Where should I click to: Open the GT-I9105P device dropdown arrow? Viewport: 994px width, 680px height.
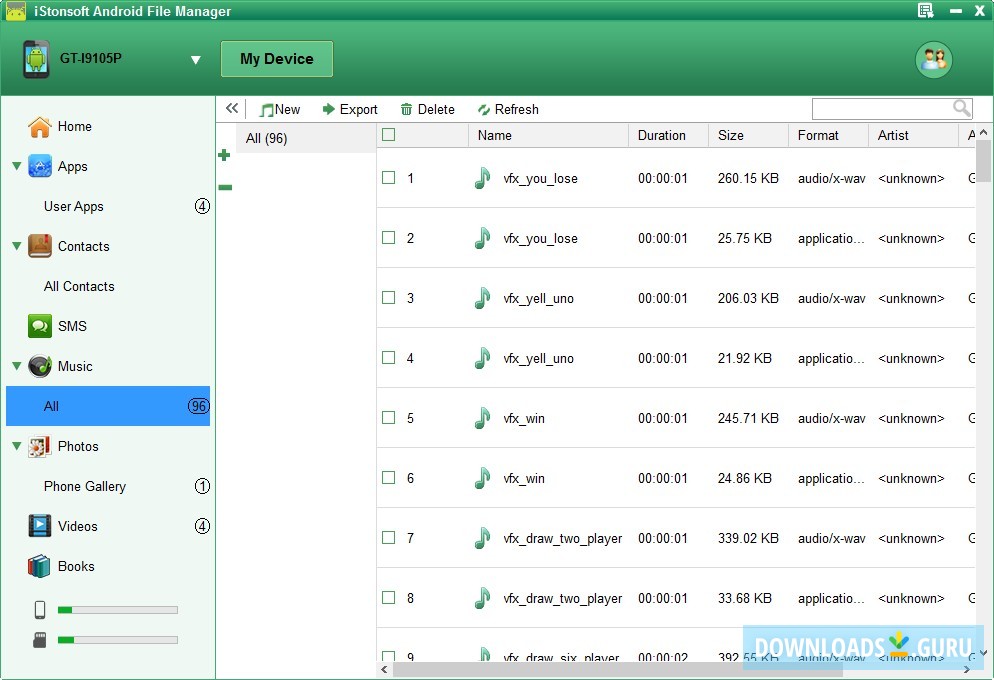point(196,60)
